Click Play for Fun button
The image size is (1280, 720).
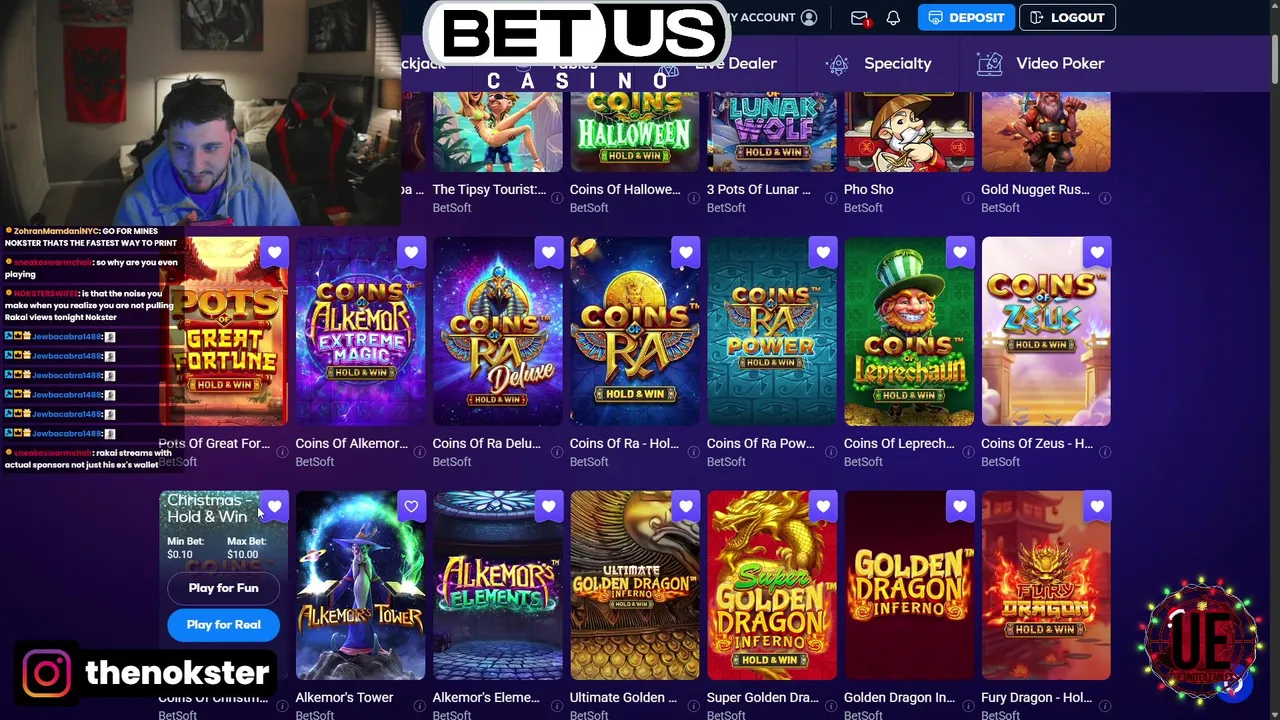[223, 588]
